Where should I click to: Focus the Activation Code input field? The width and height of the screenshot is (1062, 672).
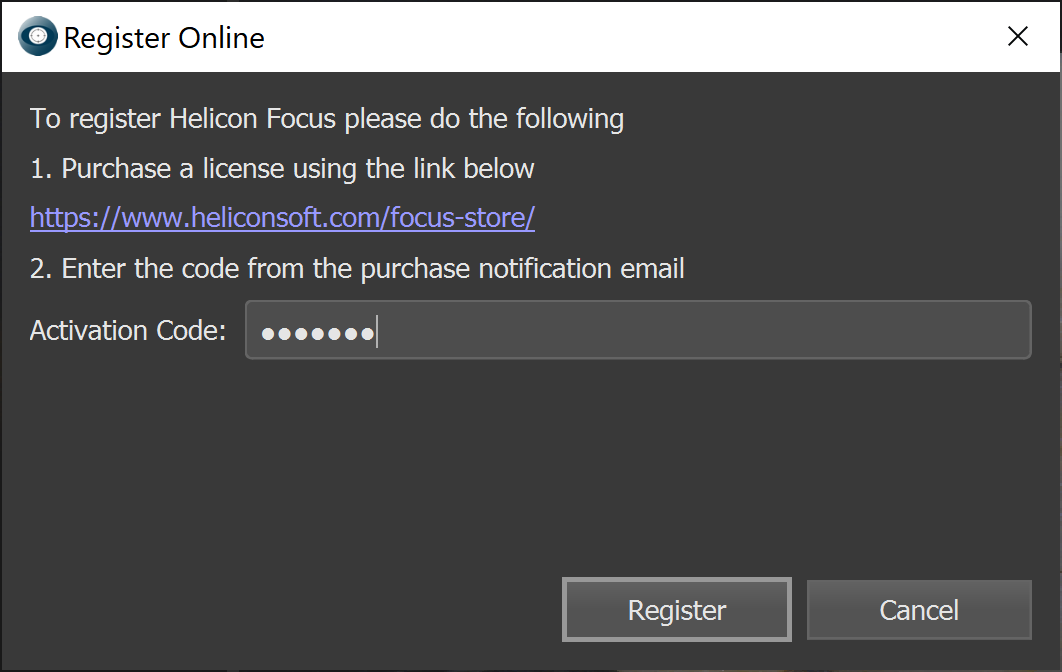tap(637, 330)
